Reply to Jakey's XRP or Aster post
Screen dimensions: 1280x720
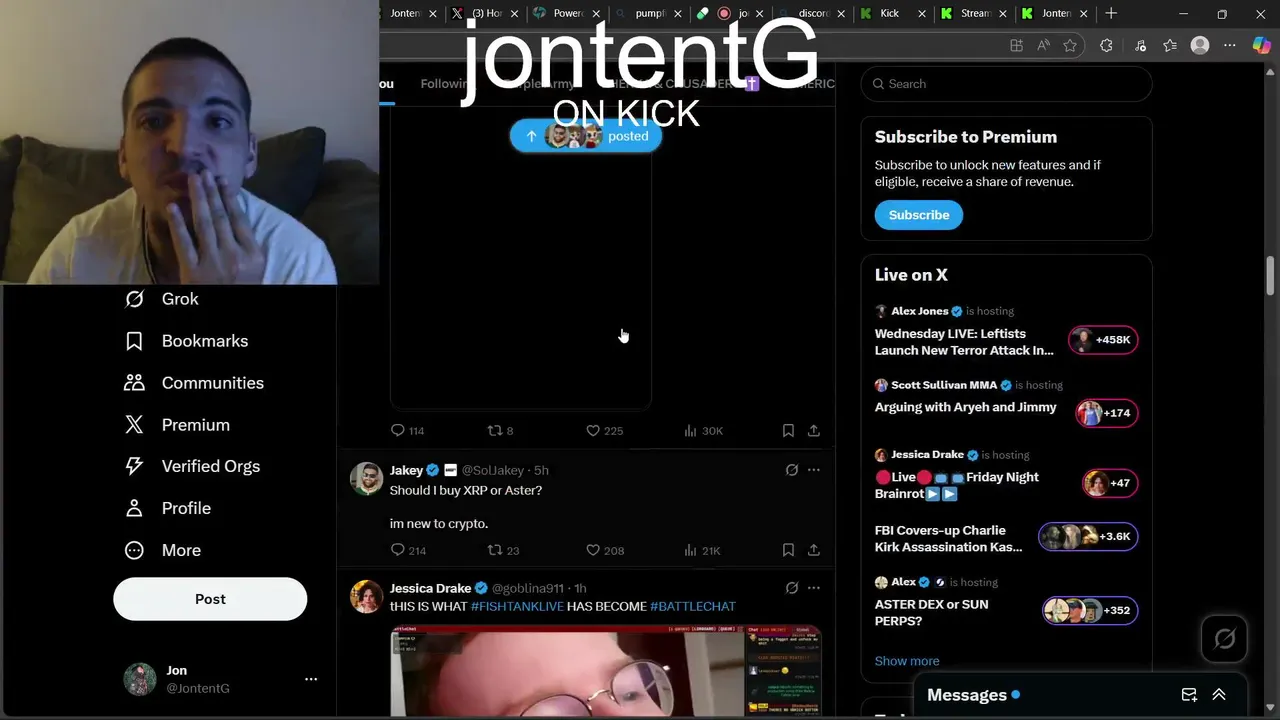[x=408, y=550]
